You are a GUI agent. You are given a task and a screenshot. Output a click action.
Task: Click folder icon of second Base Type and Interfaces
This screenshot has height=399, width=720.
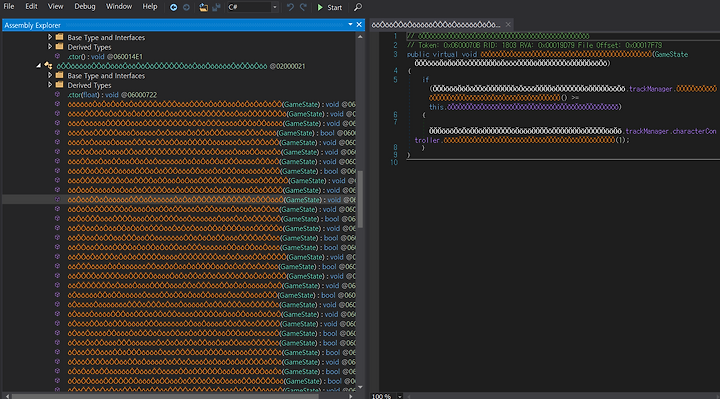(x=60, y=75)
